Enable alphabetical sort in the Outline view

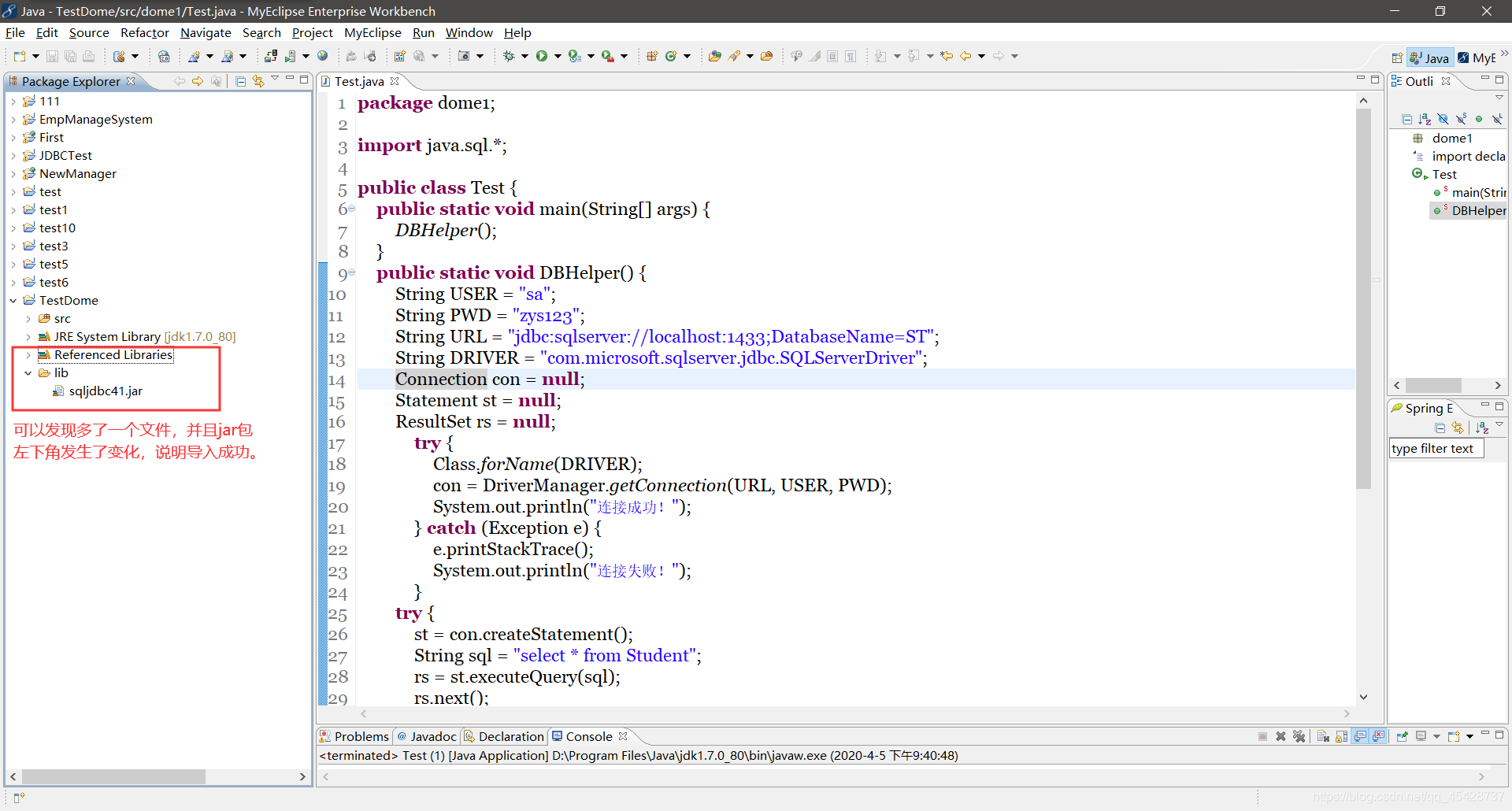[1425, 119]
